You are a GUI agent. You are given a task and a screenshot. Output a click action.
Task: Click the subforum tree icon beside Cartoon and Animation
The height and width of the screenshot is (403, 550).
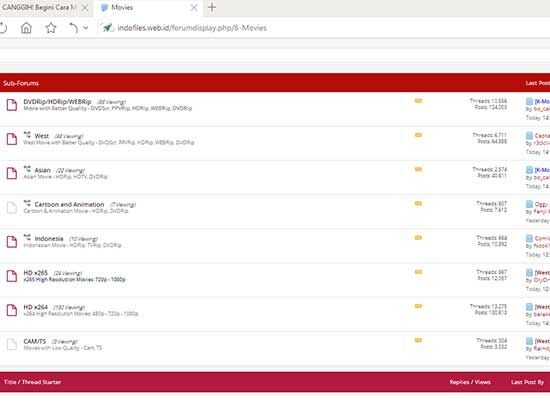[x=27, y=203]
